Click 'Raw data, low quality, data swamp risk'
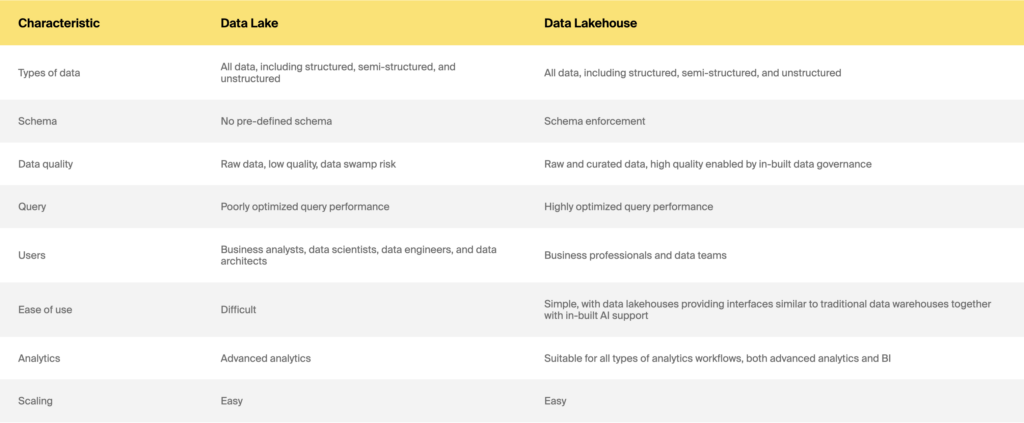1024x423 pixels. pos(308,164)
